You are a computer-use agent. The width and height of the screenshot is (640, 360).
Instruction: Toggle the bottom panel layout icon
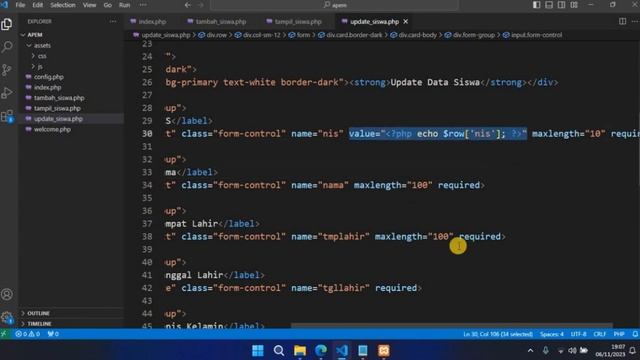[x=549, y=5]
